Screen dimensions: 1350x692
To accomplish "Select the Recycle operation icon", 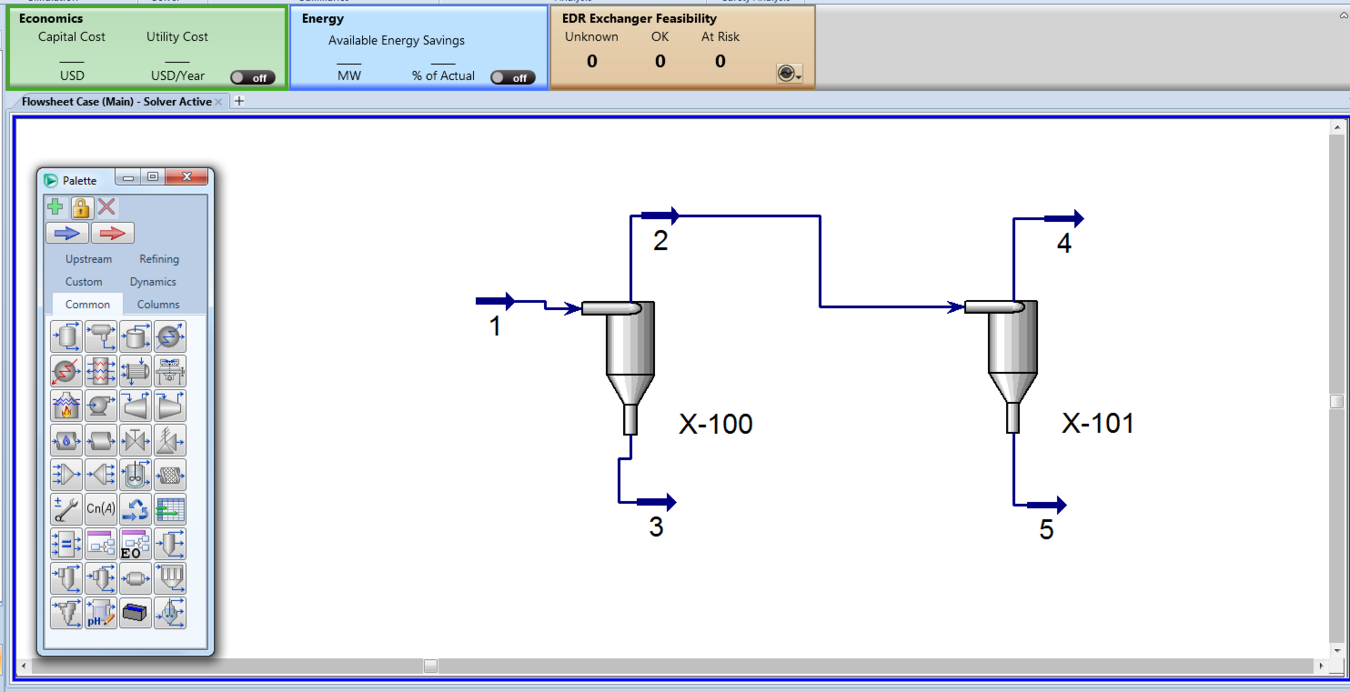I will click(x=135, y=509).
